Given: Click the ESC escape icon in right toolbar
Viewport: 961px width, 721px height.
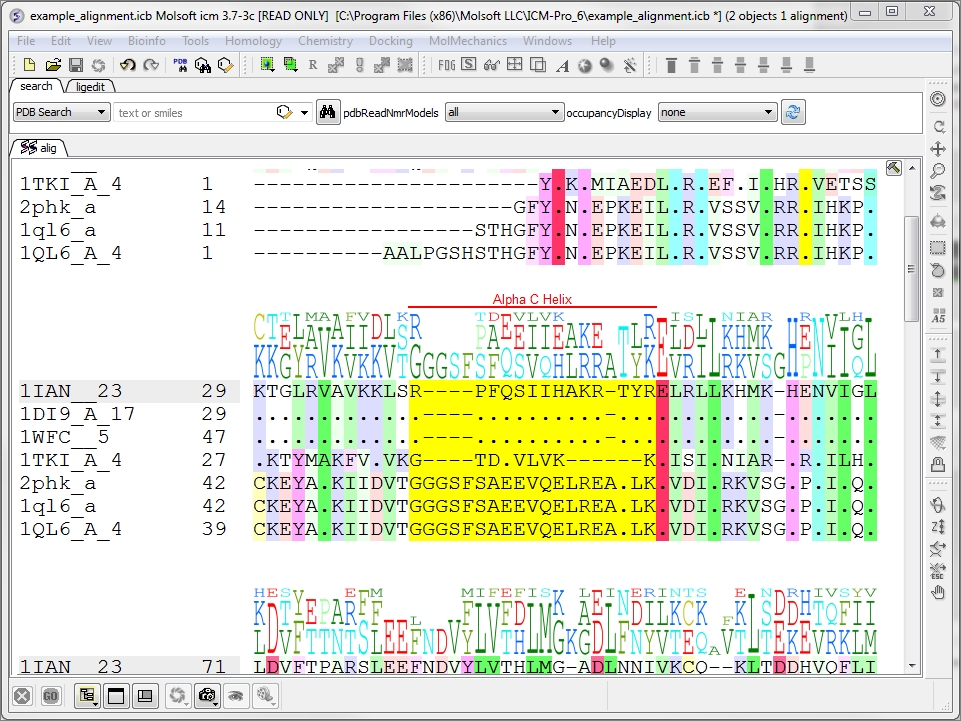Looking at the screenshot, I should pos(938,571).
